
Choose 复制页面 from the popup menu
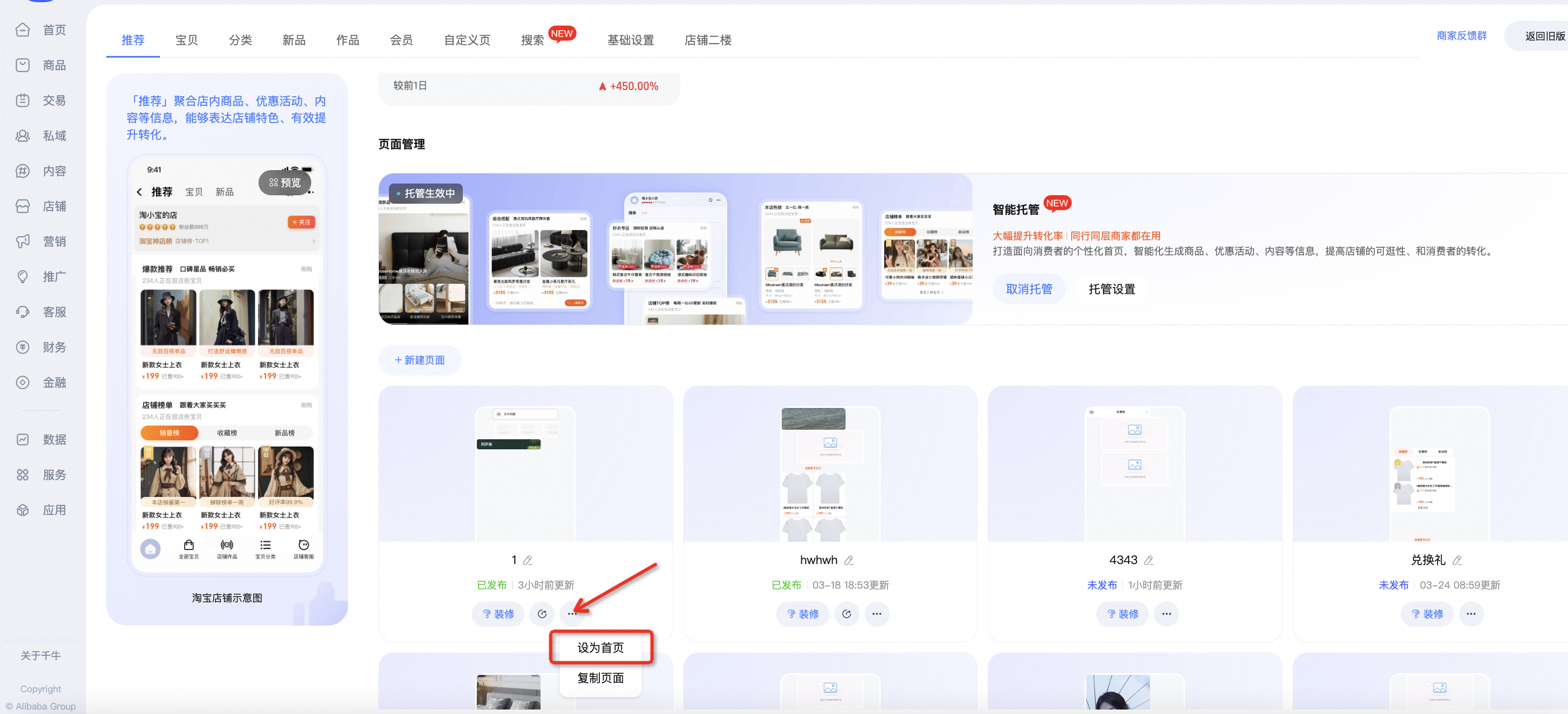click(x=601, y=678)
